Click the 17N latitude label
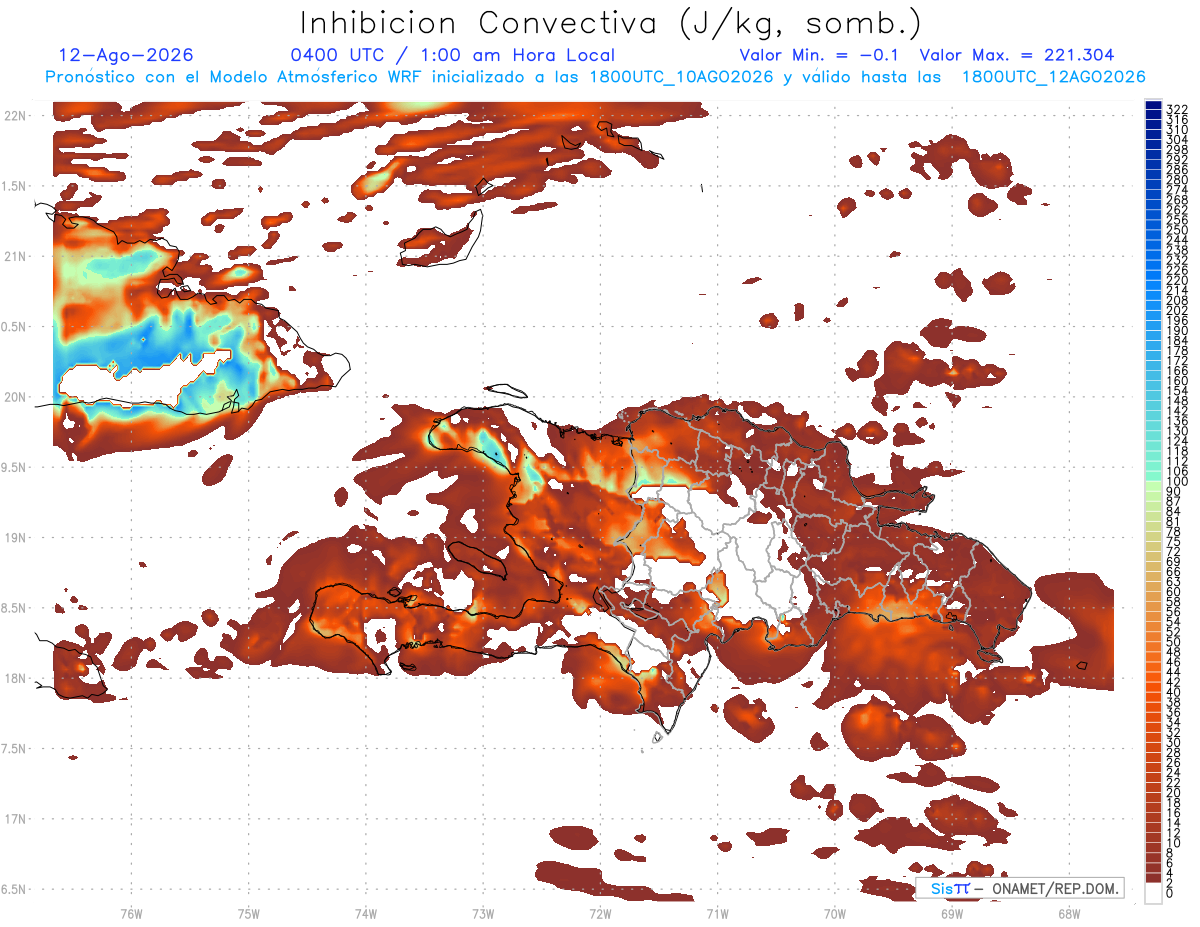Viewport: 1200px width, 927px height. coord(14,818)
